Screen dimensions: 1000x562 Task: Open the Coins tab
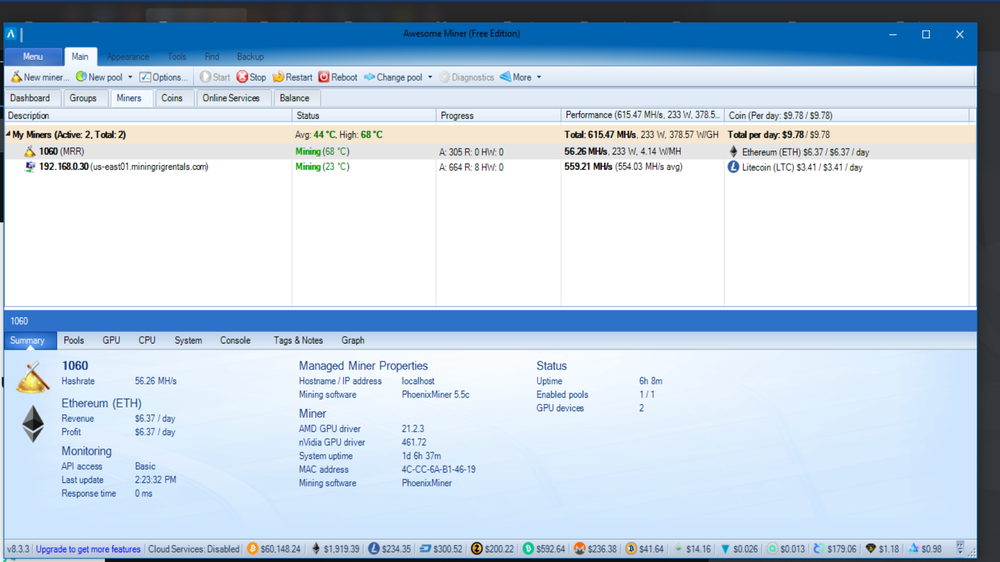coord(172,98)
